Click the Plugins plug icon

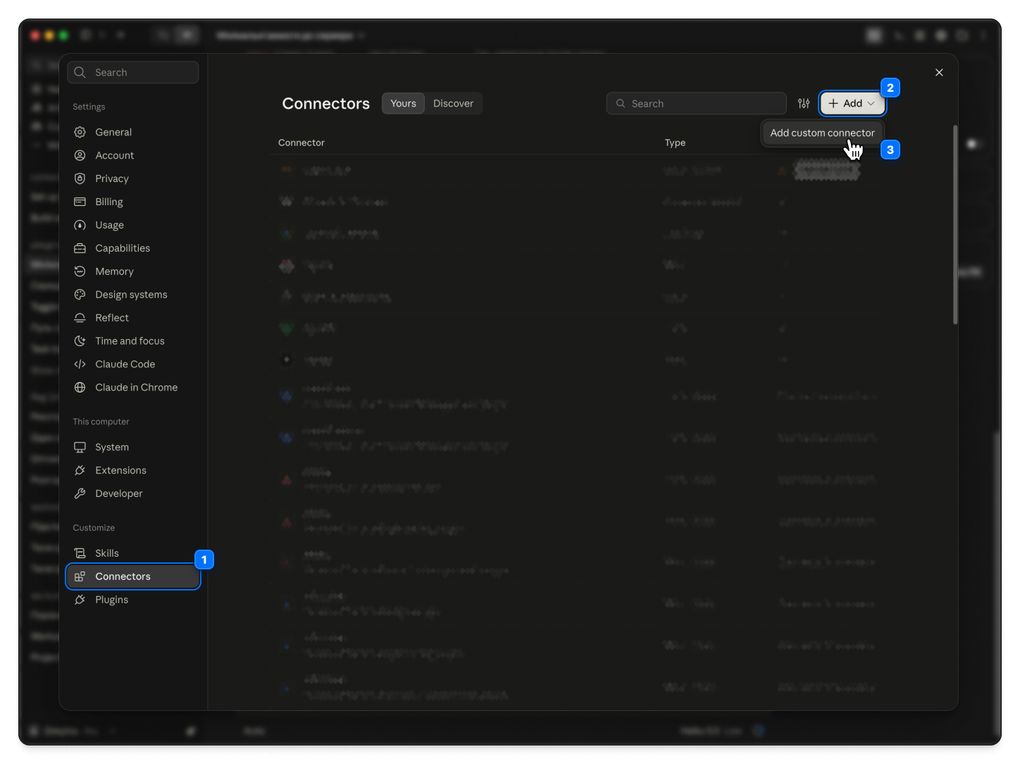tap(80, 599)
